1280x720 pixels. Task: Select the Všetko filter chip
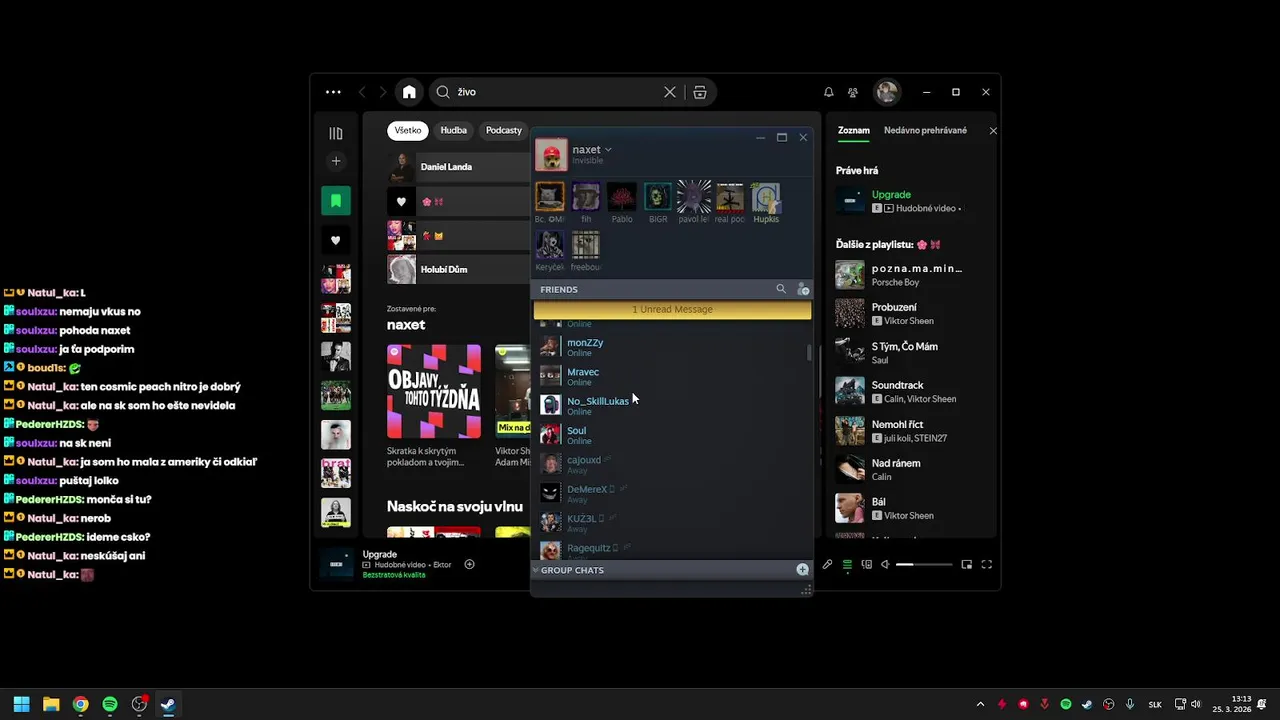pyautogui.click(x=408, y=130)
